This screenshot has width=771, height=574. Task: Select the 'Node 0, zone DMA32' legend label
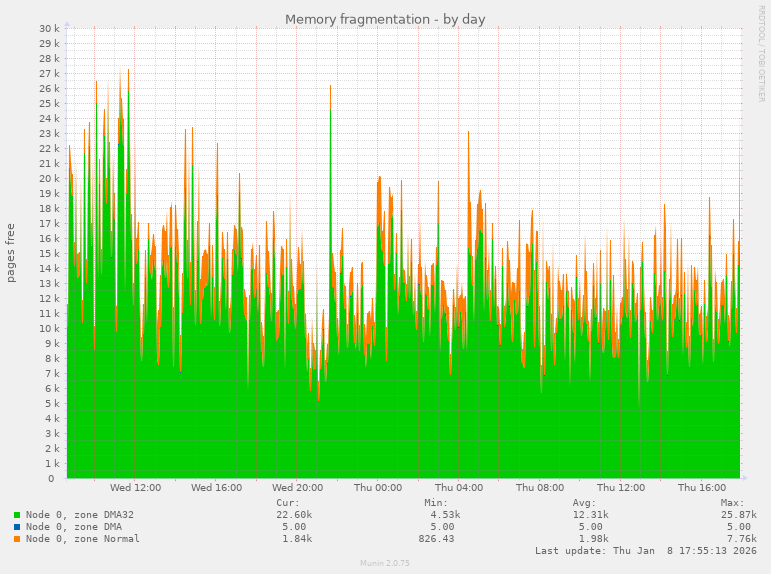click(80, 515)
